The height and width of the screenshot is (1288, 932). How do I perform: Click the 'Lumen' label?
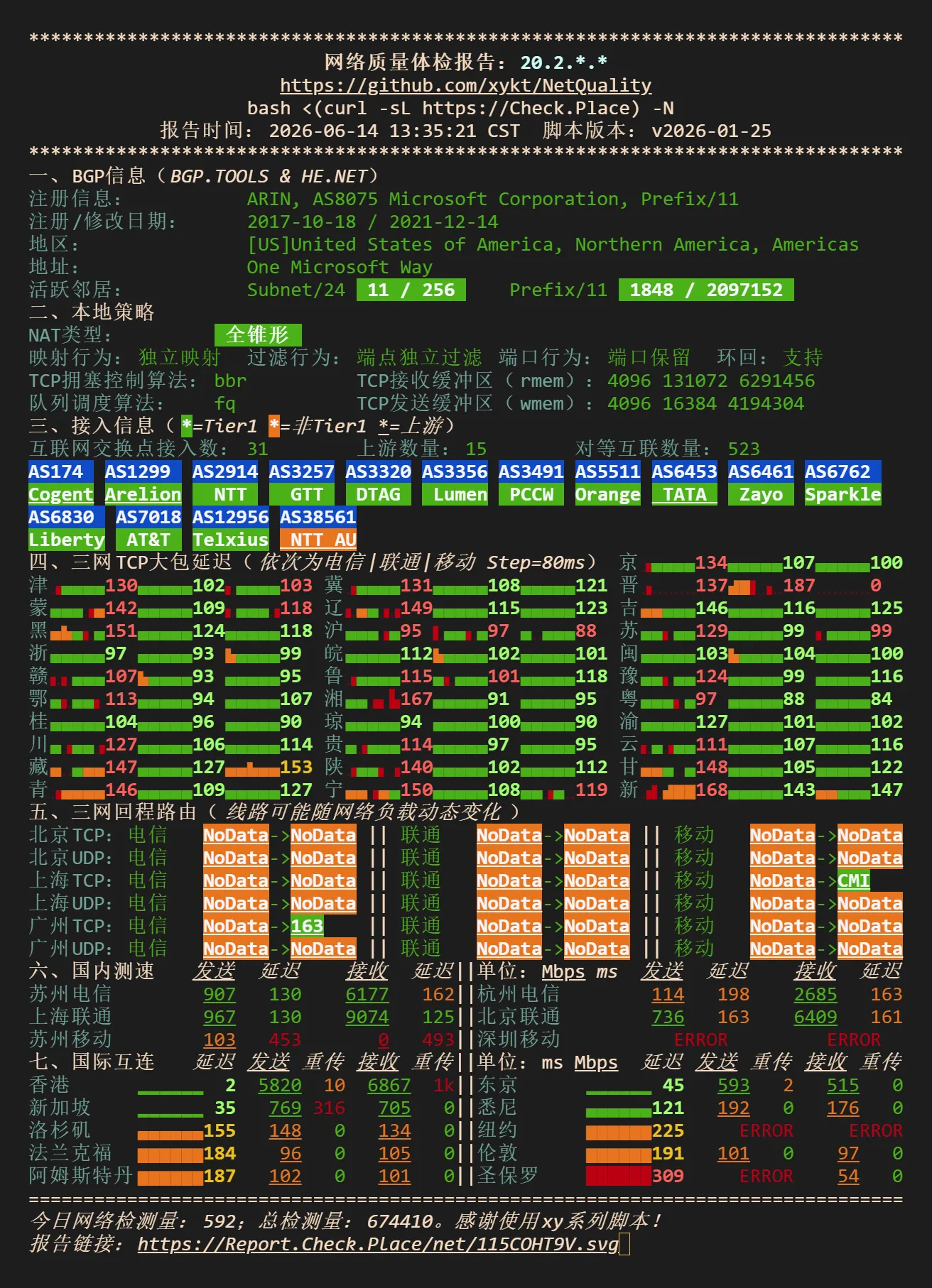pos(455,494)
